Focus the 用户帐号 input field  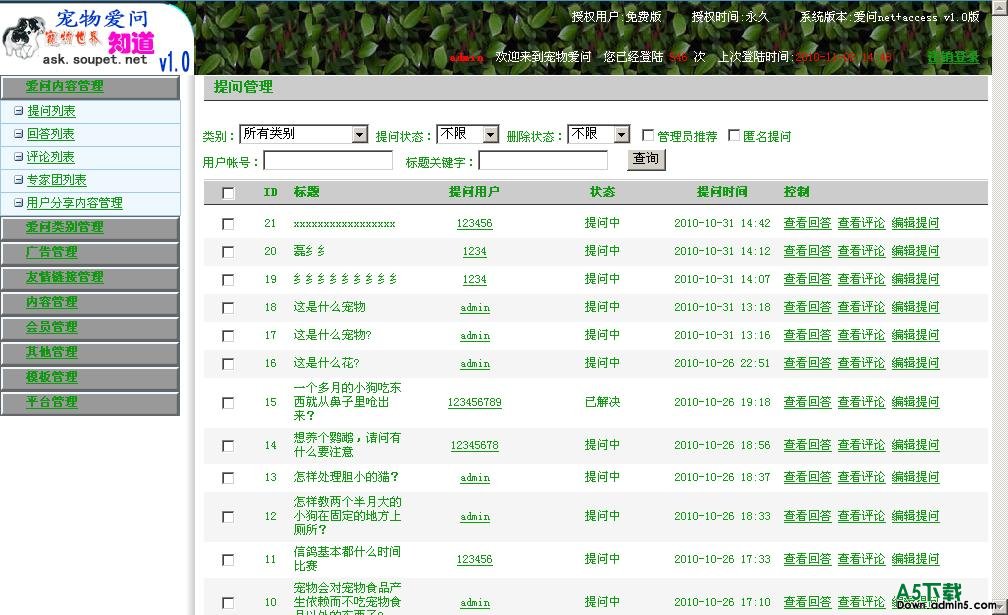coord(328,161)
